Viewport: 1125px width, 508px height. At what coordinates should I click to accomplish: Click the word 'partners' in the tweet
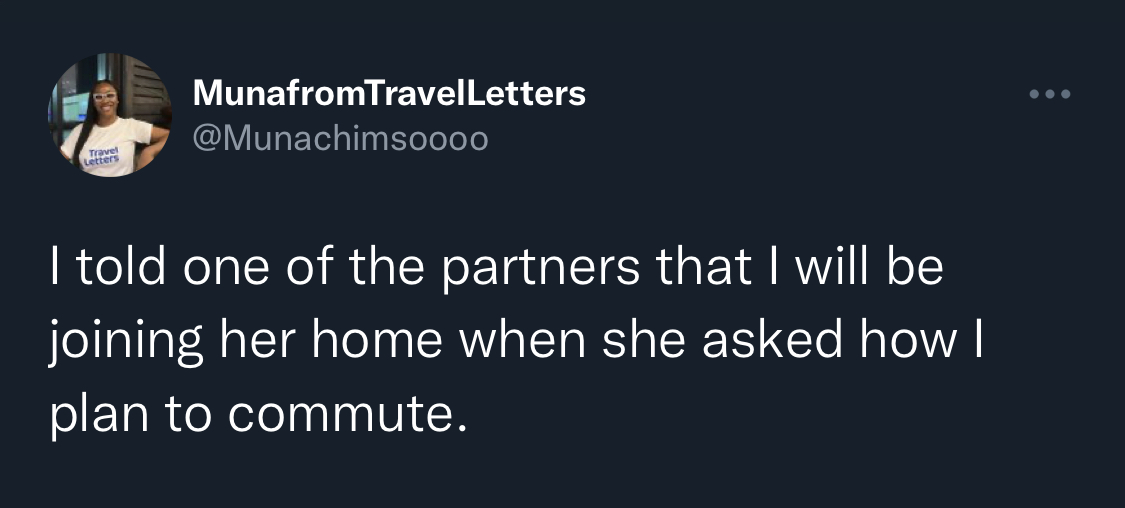pos(540,270)
